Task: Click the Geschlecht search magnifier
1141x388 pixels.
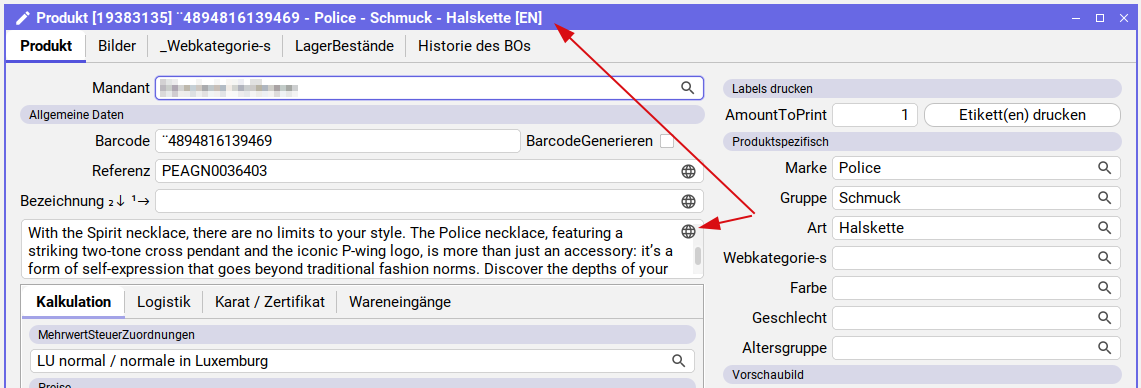Action: [1105, 318]
